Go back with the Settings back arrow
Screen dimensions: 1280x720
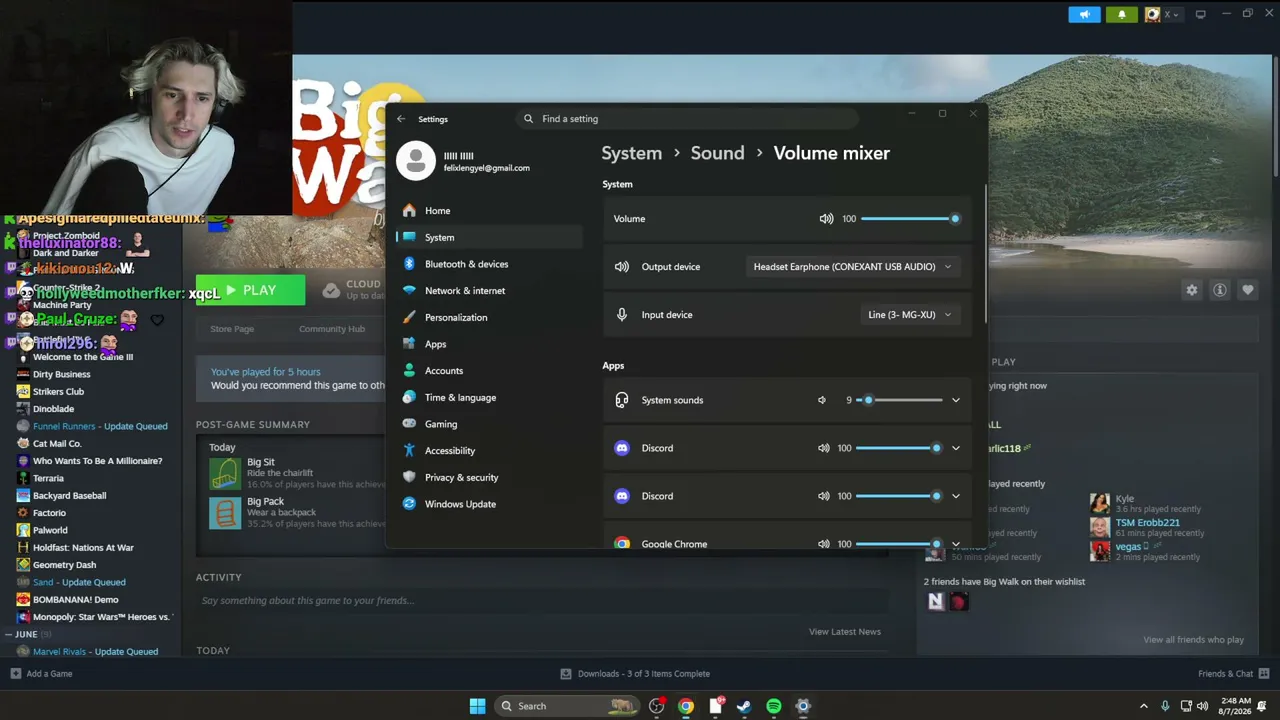click(401, 119)
